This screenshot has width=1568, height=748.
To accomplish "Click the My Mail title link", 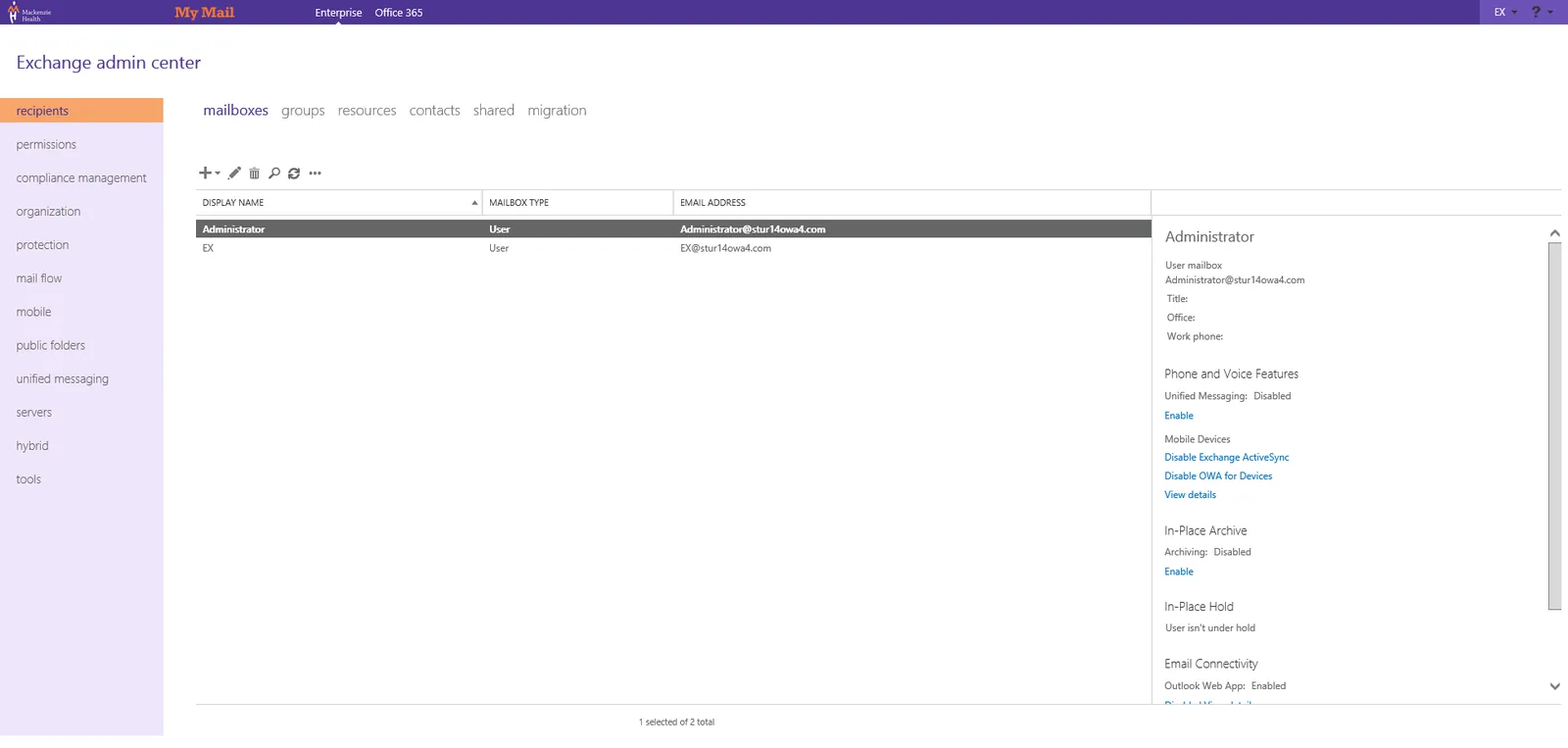I will (x=204, y=13).
